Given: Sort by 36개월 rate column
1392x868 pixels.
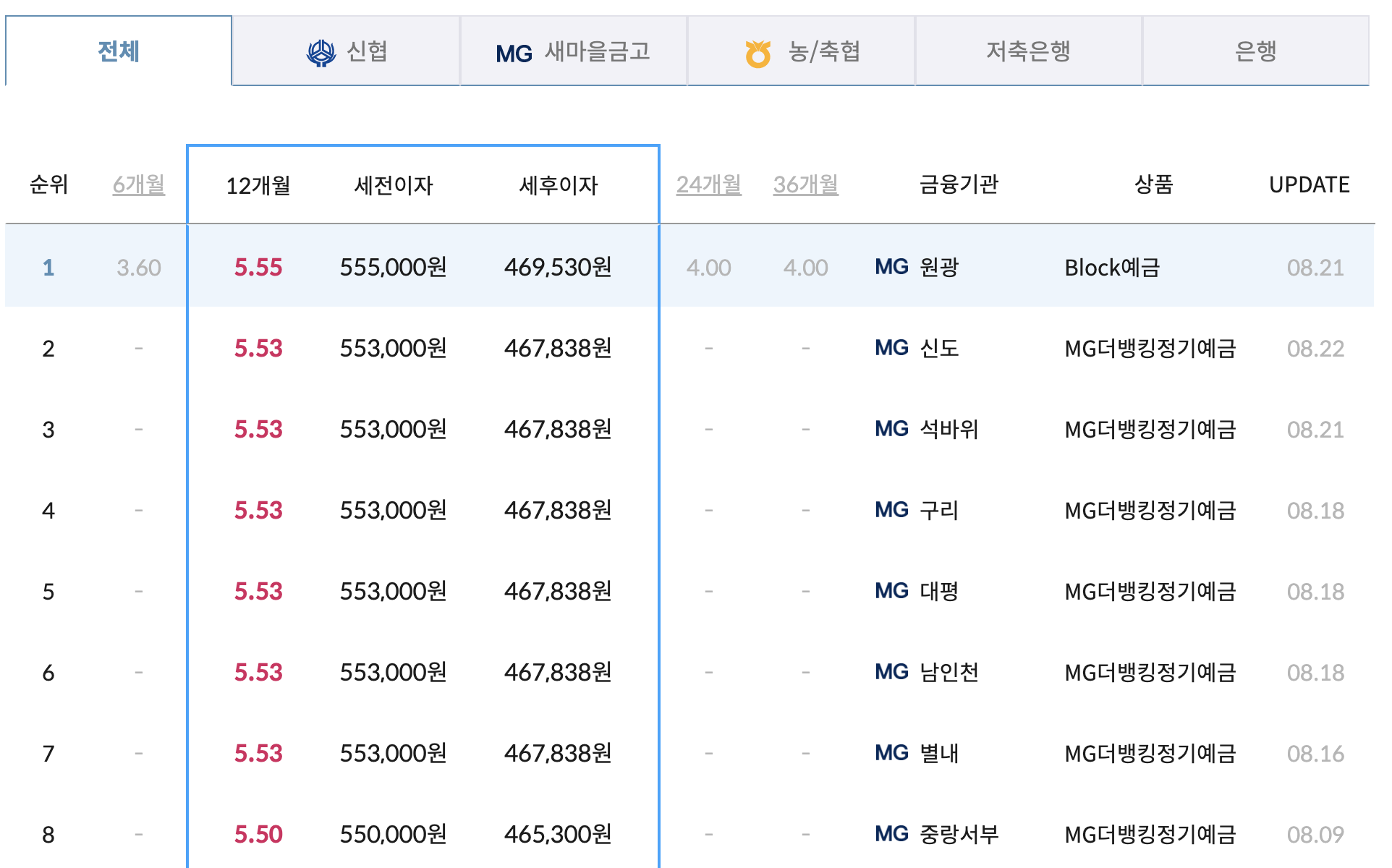Looking at the screenshot, I should 805,184.
